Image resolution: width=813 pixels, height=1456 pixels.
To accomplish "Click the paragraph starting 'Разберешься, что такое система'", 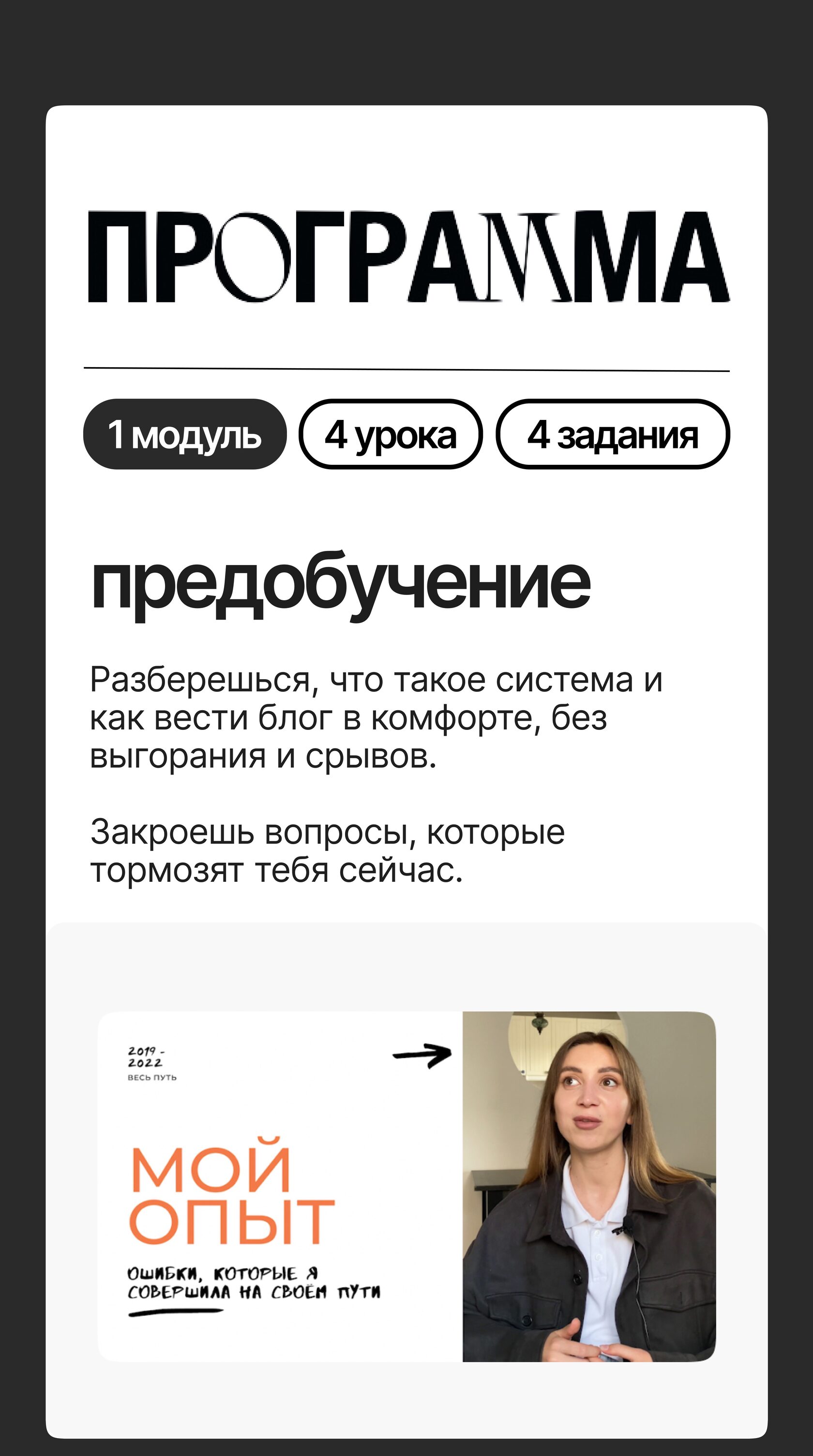I will coord(376,717).
